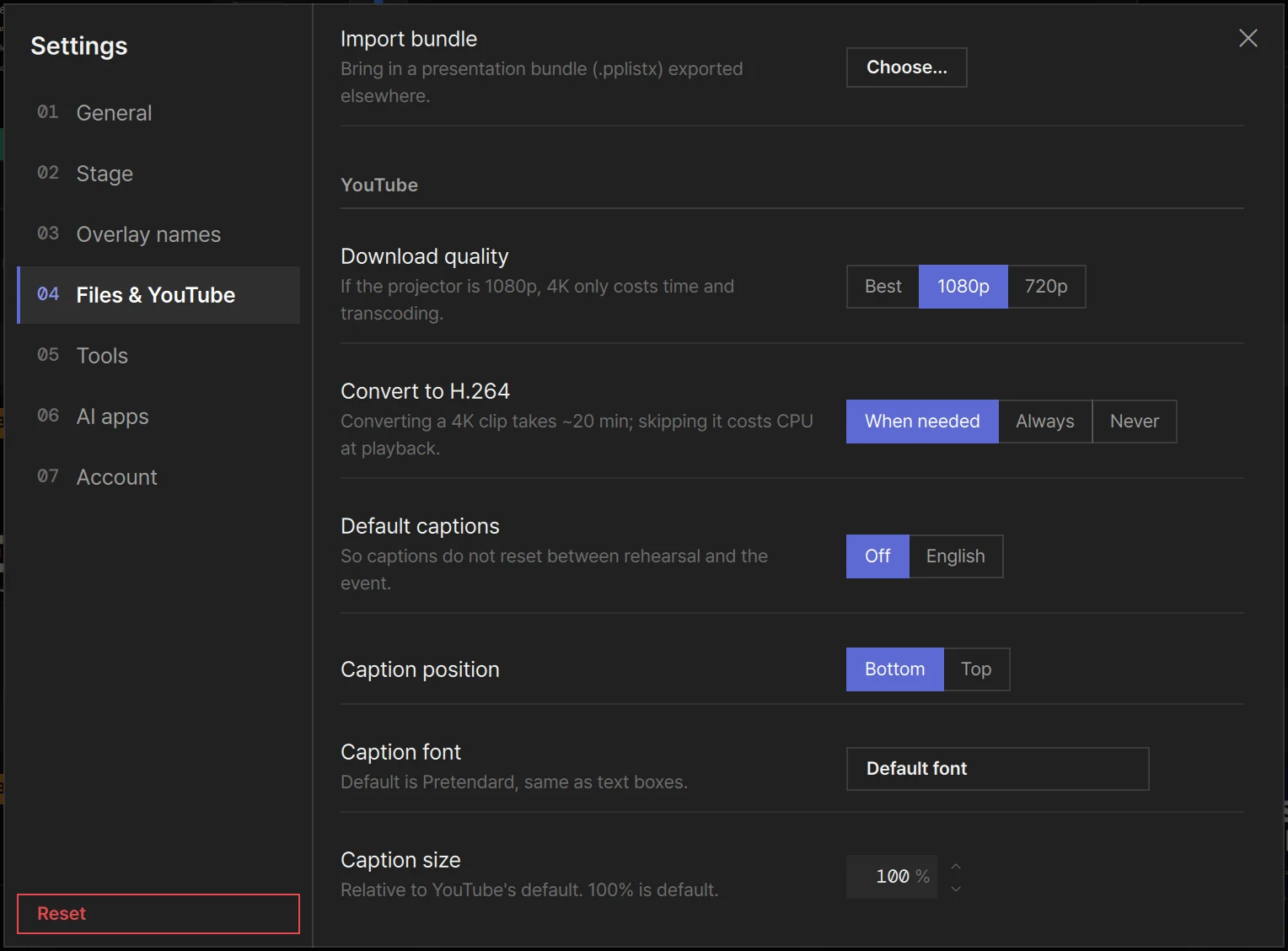
Task: Turn default captions Off
Action: pyautogui.click(x=877, y=556)
